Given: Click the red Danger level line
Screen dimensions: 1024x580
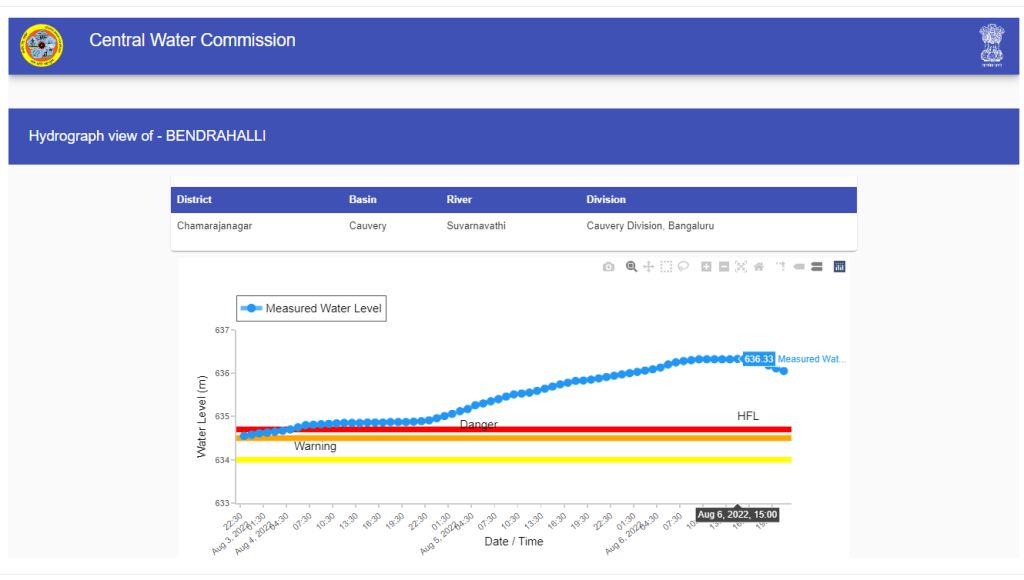Looking at the screenshot, I should pyautogui.click(x=600, y=429).
